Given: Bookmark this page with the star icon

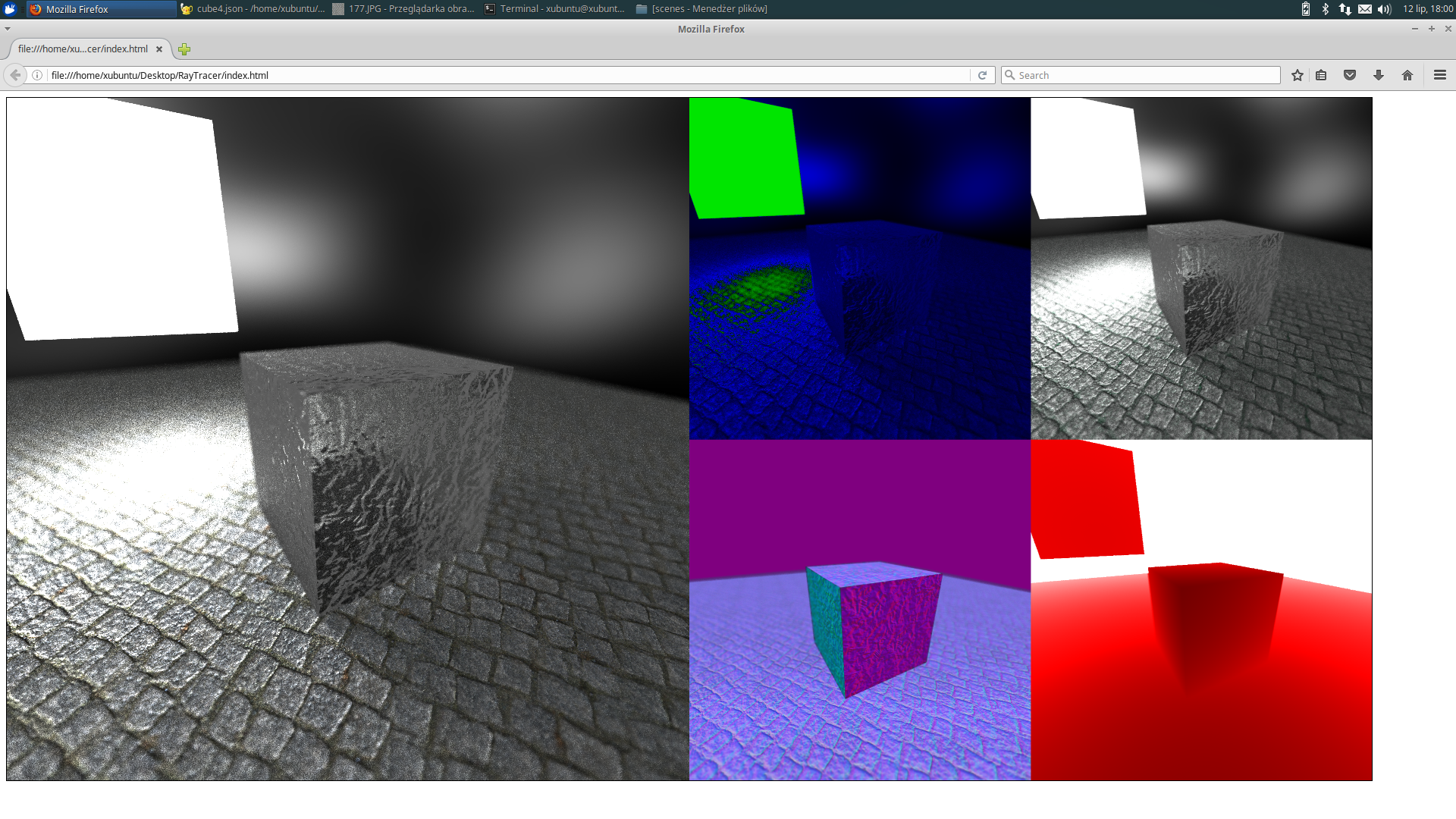Looking at the screenshot, I should click(x=1298, y=75).
